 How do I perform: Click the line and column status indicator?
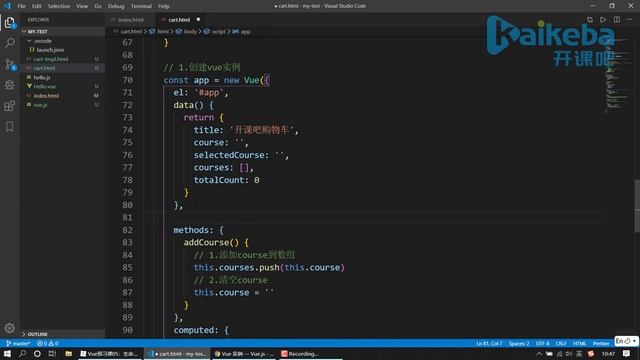click(x=489, y=343)
